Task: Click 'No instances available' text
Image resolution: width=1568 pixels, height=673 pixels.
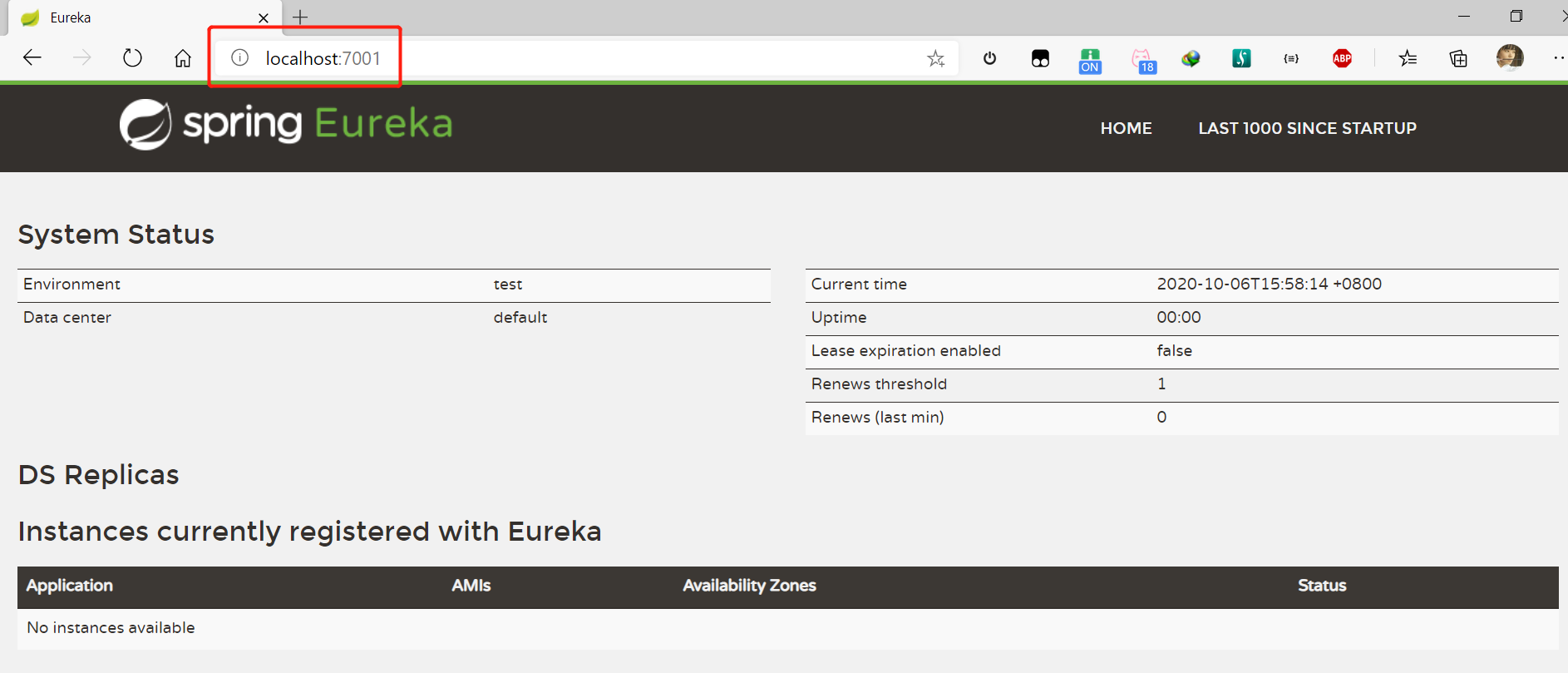Action: point(111,627)
